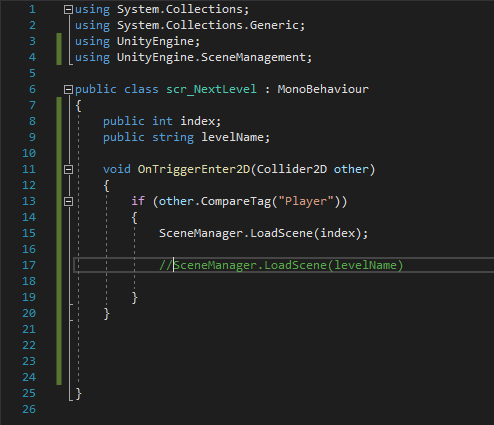Select line number 11 in the gutter
Image resolution: width=494 pixels, height=425 pixels.
point(29,169)
